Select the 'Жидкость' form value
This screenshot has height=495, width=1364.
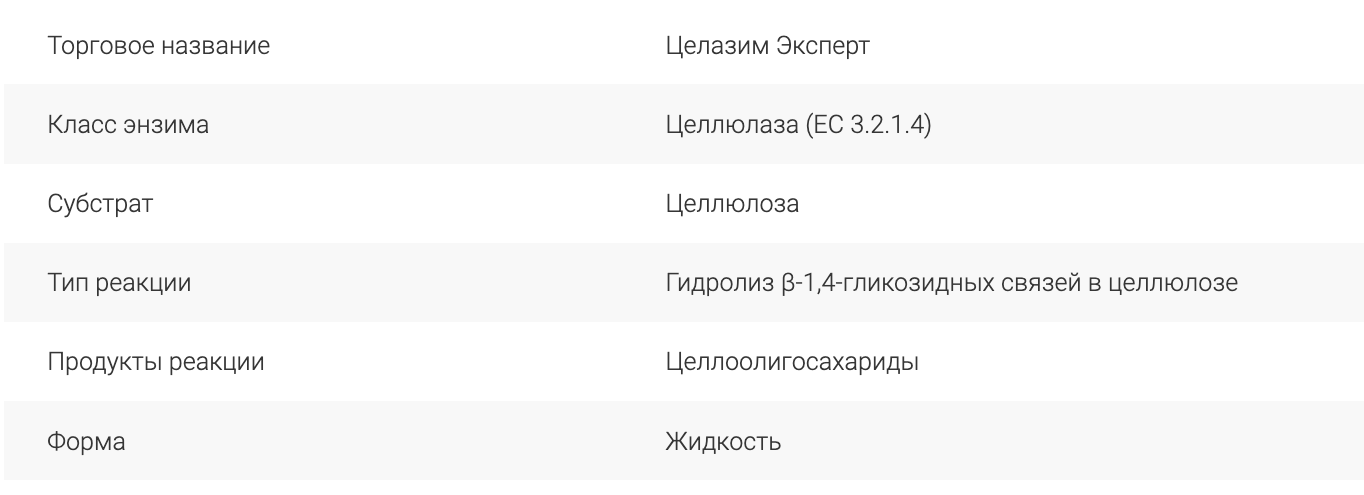click(x=723, y=441)
